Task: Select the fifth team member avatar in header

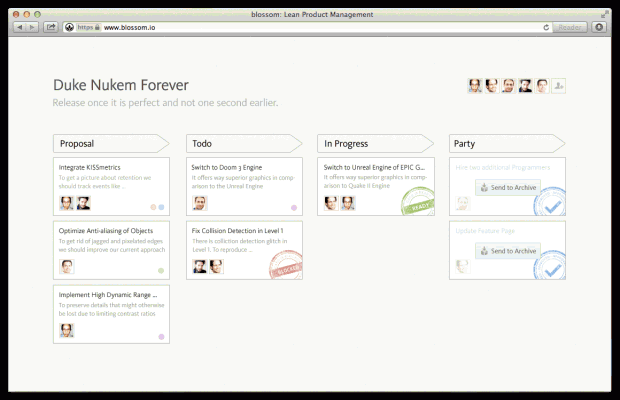Action: (542, 86)
